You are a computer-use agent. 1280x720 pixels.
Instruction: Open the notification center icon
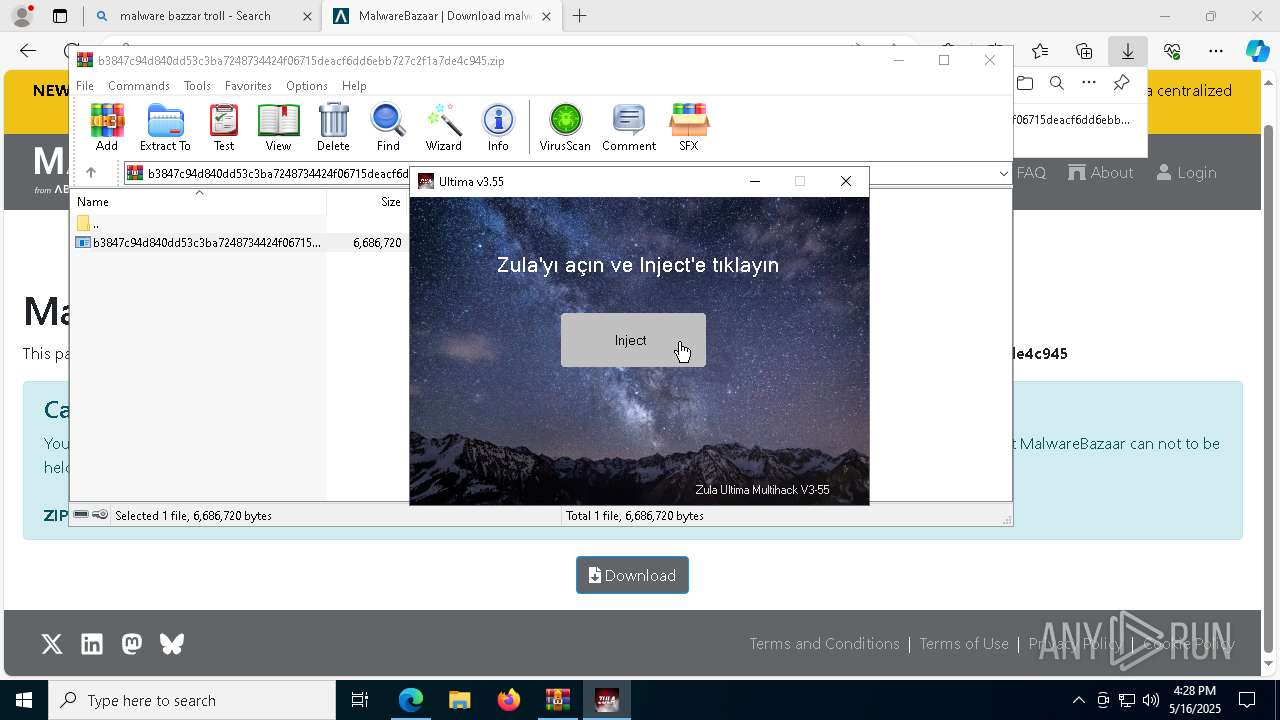pyautogui.click(x=1247, y=700)
